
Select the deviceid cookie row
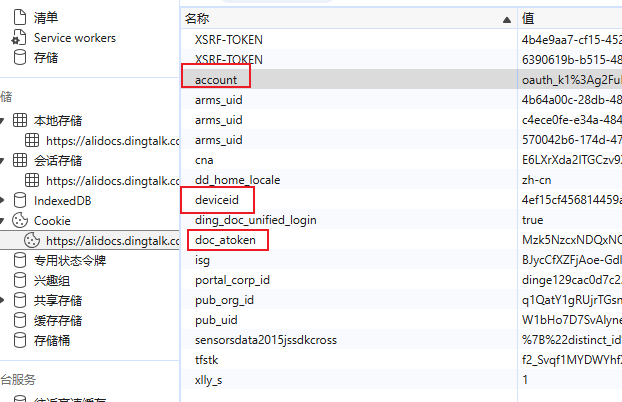pos(217,200)
